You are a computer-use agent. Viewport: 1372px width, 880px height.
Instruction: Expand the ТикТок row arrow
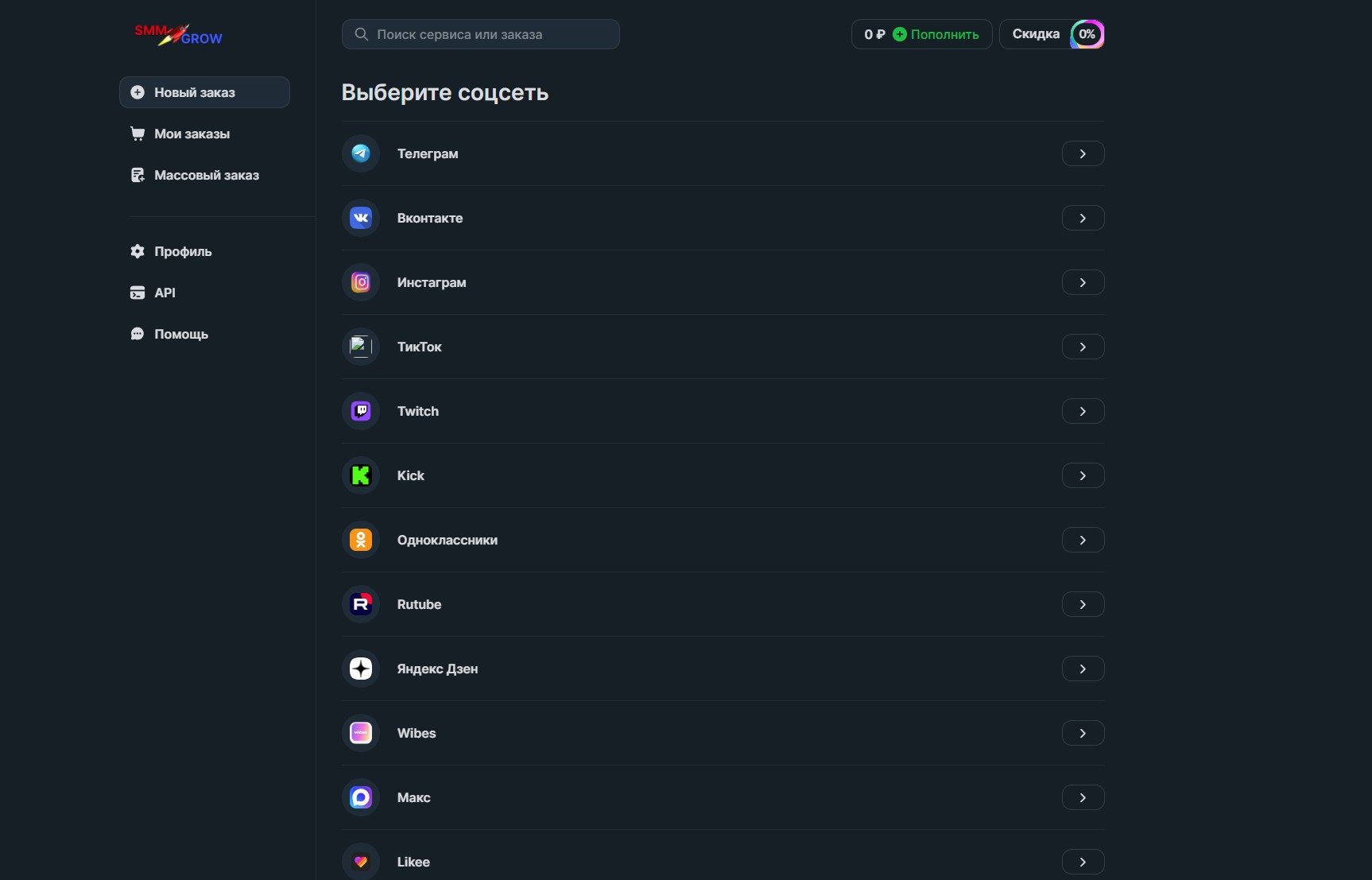pos(1083,347)
